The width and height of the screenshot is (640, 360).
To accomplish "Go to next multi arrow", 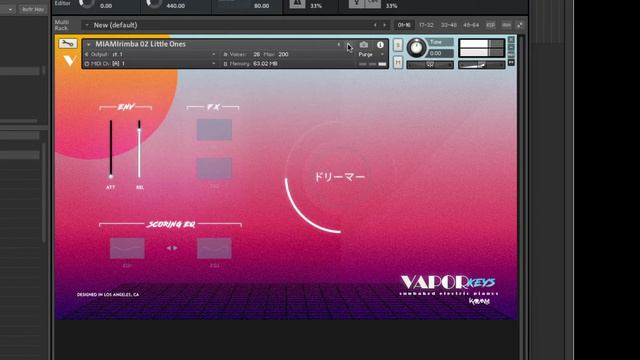I will [384, 25].
